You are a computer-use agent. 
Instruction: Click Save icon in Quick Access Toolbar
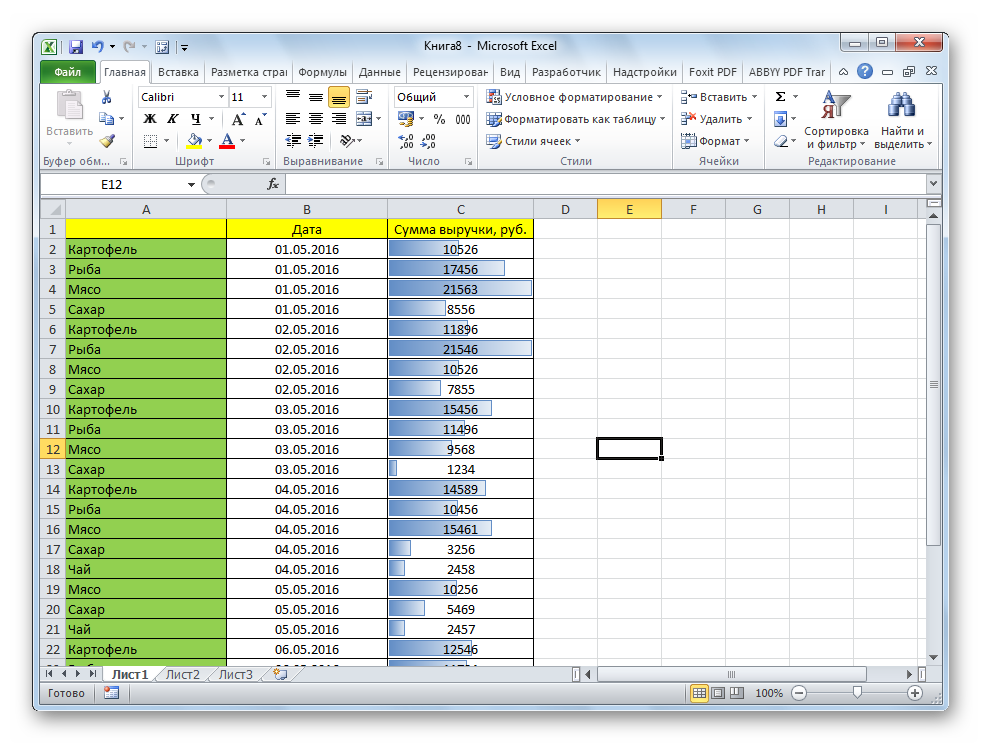coord(75,46)
